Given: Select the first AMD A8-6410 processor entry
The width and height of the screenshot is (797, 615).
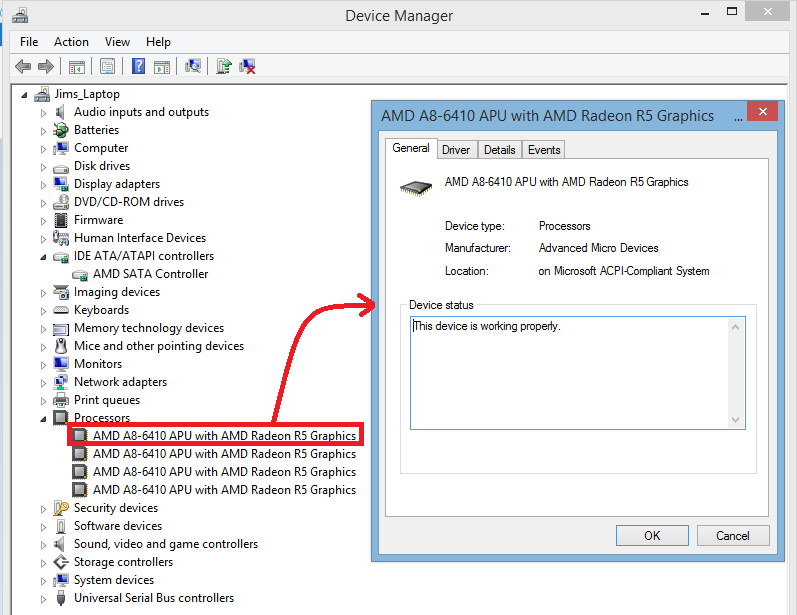Looking at the screenshot, I should (216, 436).
